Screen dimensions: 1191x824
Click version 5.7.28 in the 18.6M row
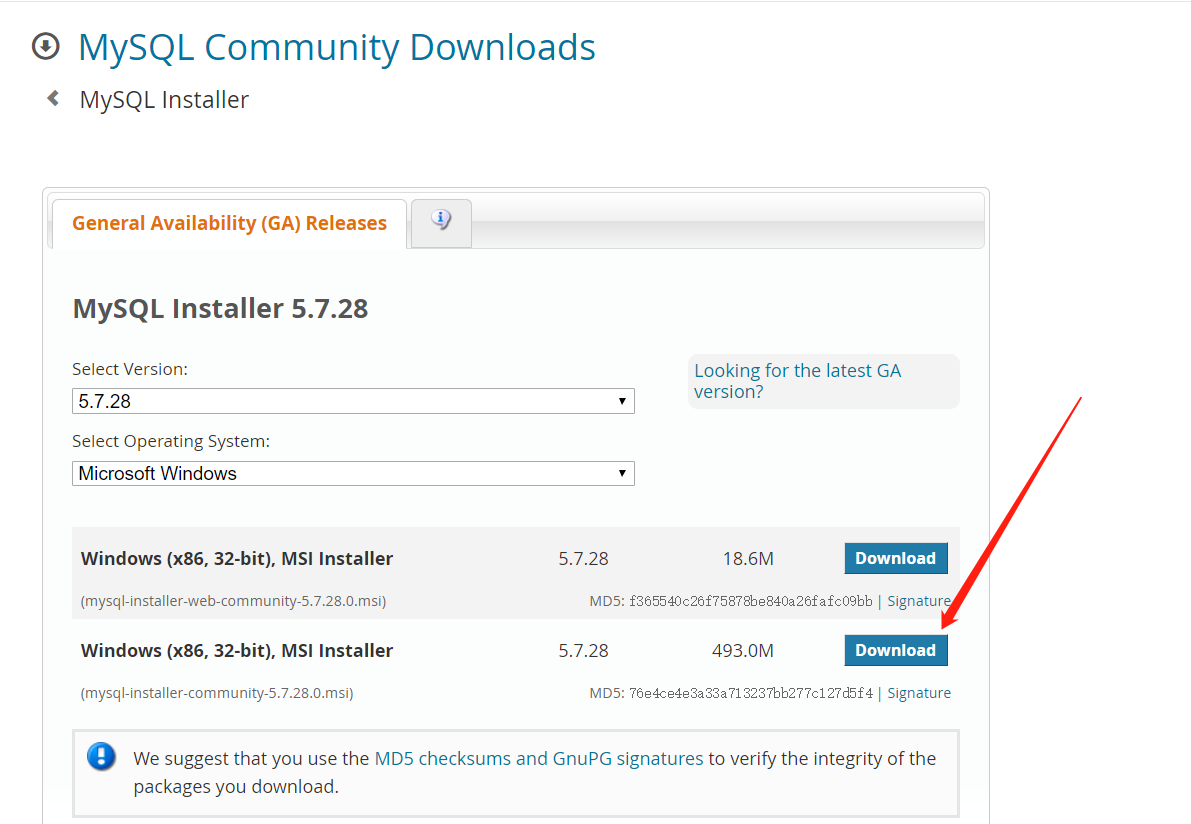583,559
